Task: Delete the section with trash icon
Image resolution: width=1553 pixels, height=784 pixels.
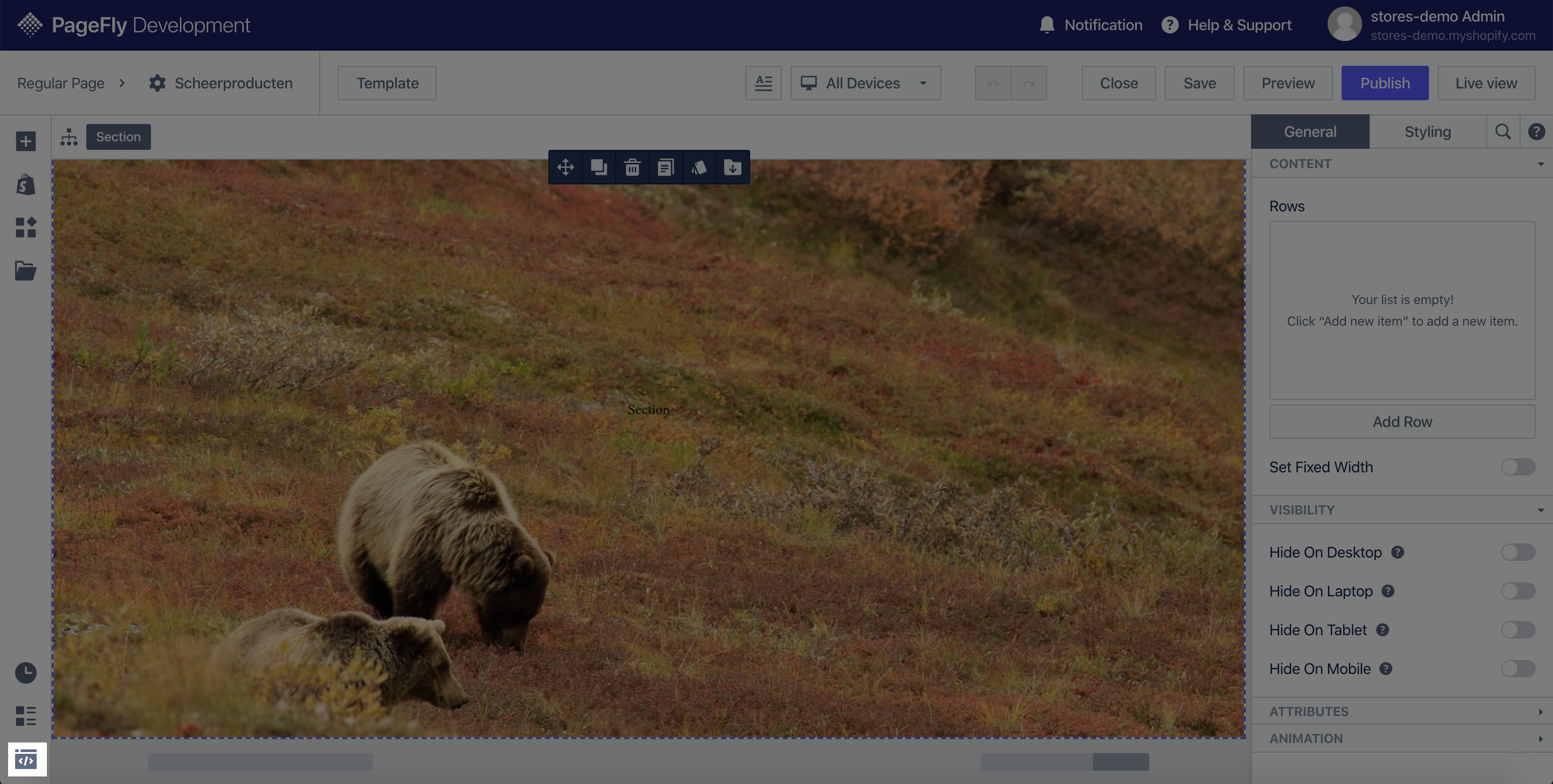Action: pyautogui.click(x=632, y=167)
